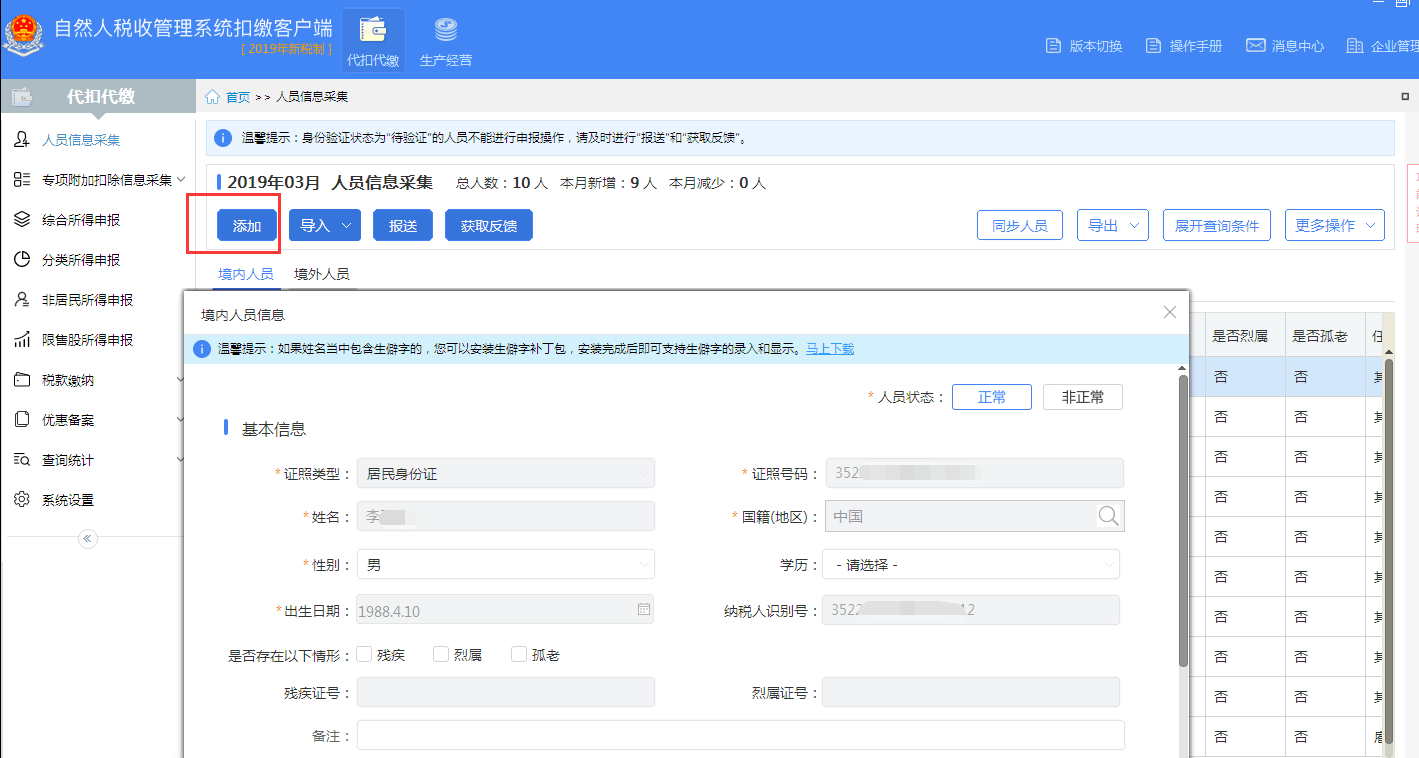Open the 更多操作 dropdown
This screenshot has width=1419, height=758.
click(x=1334, y=226)
